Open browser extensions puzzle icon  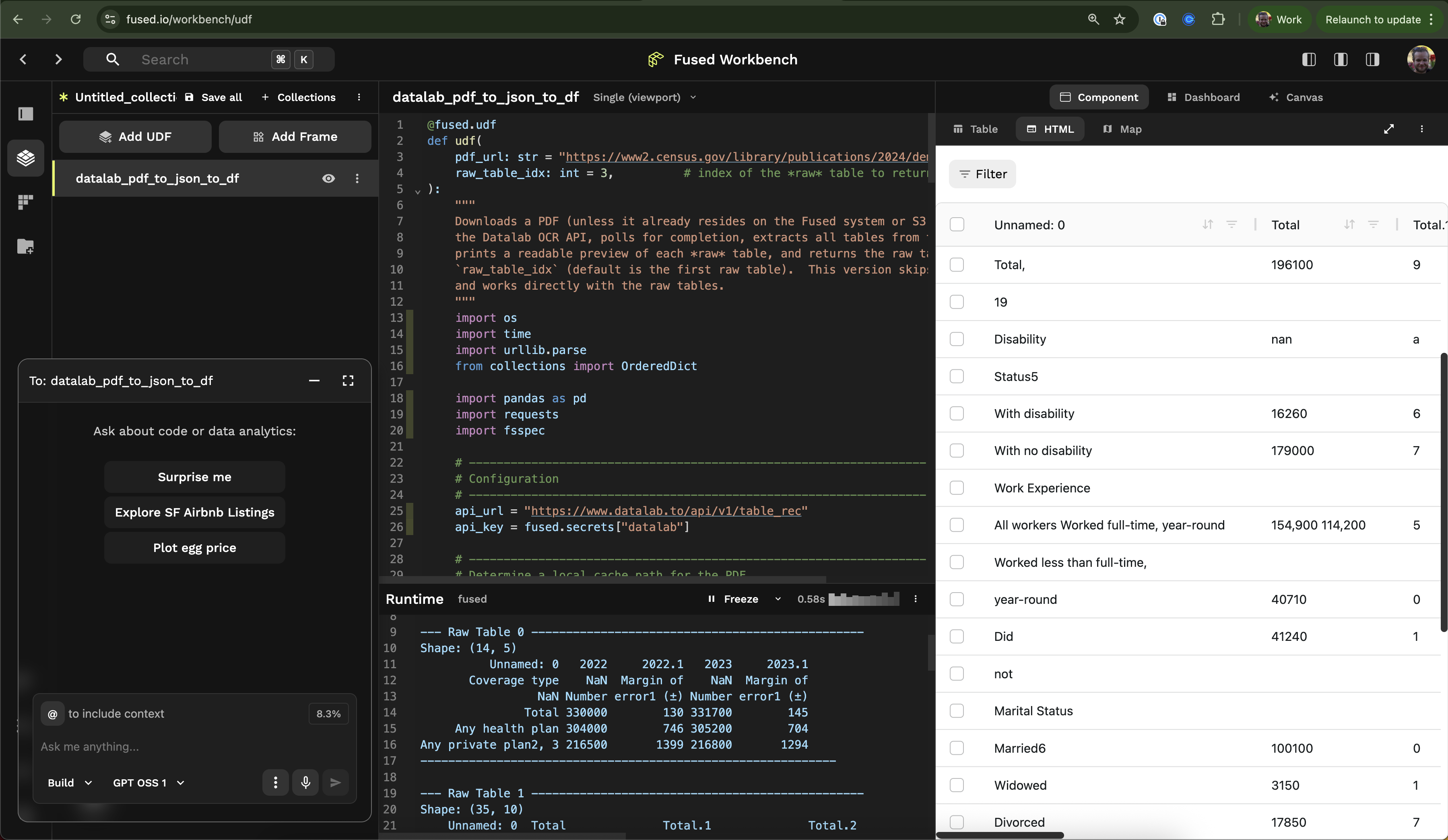(x=1217, y=20)
